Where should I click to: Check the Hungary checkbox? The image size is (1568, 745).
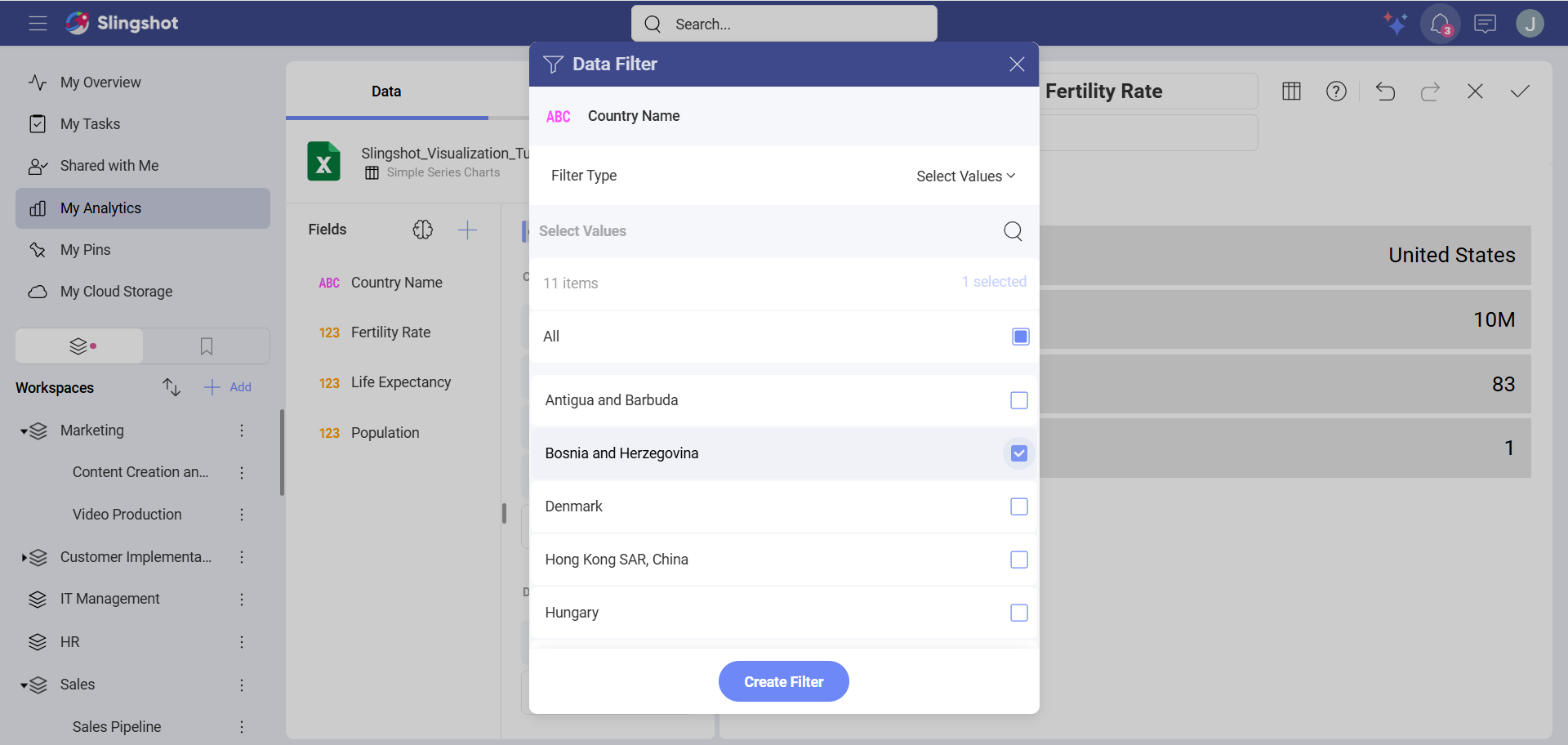click(x=1019, y=613)
